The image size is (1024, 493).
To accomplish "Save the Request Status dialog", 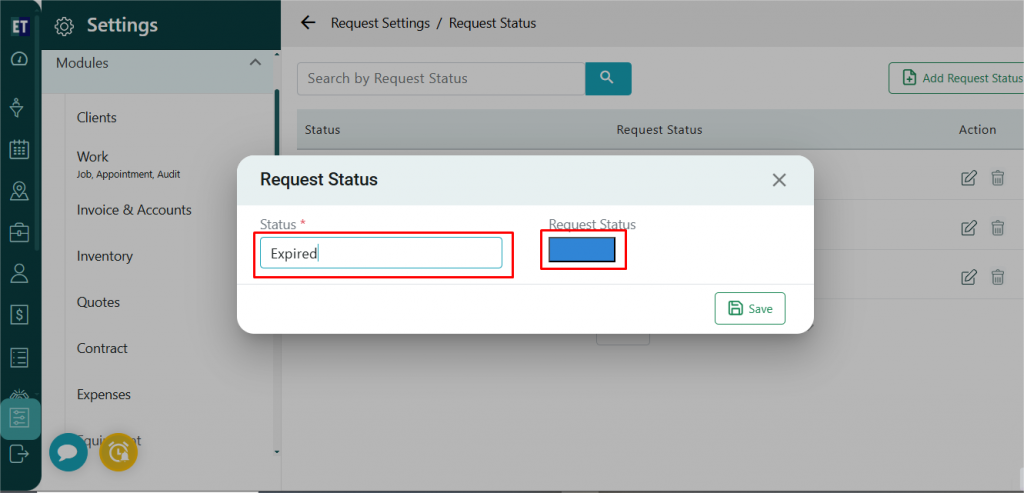I will pyautogui.click(x=750, y=309).
